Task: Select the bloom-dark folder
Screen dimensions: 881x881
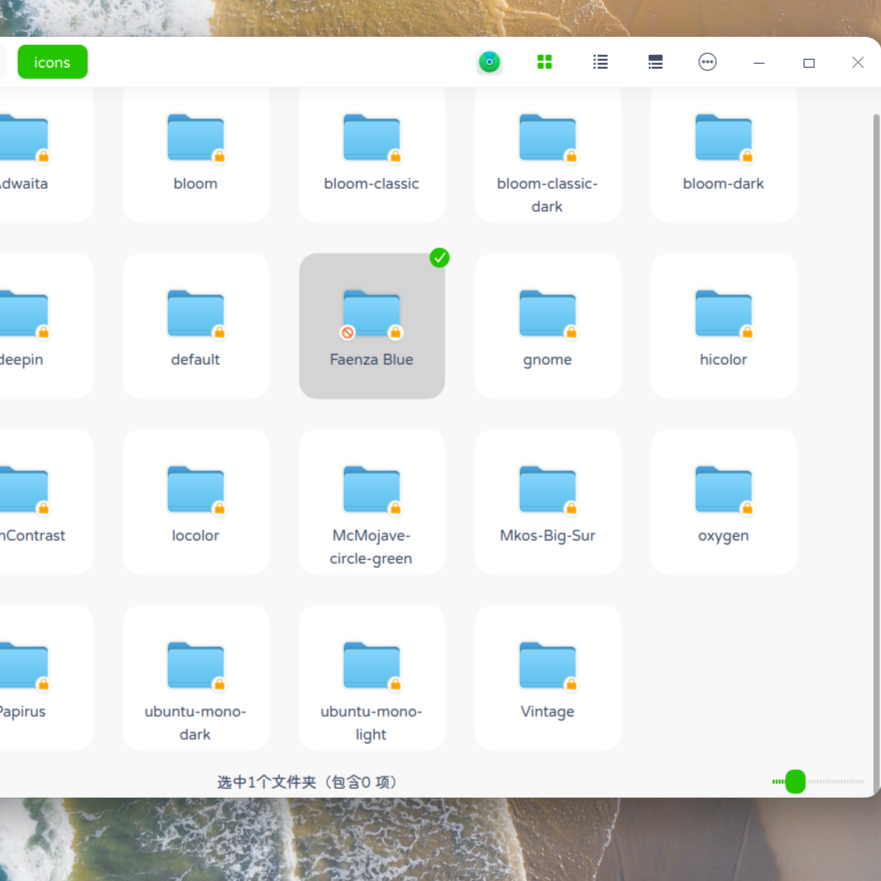Action: point(723,139)
